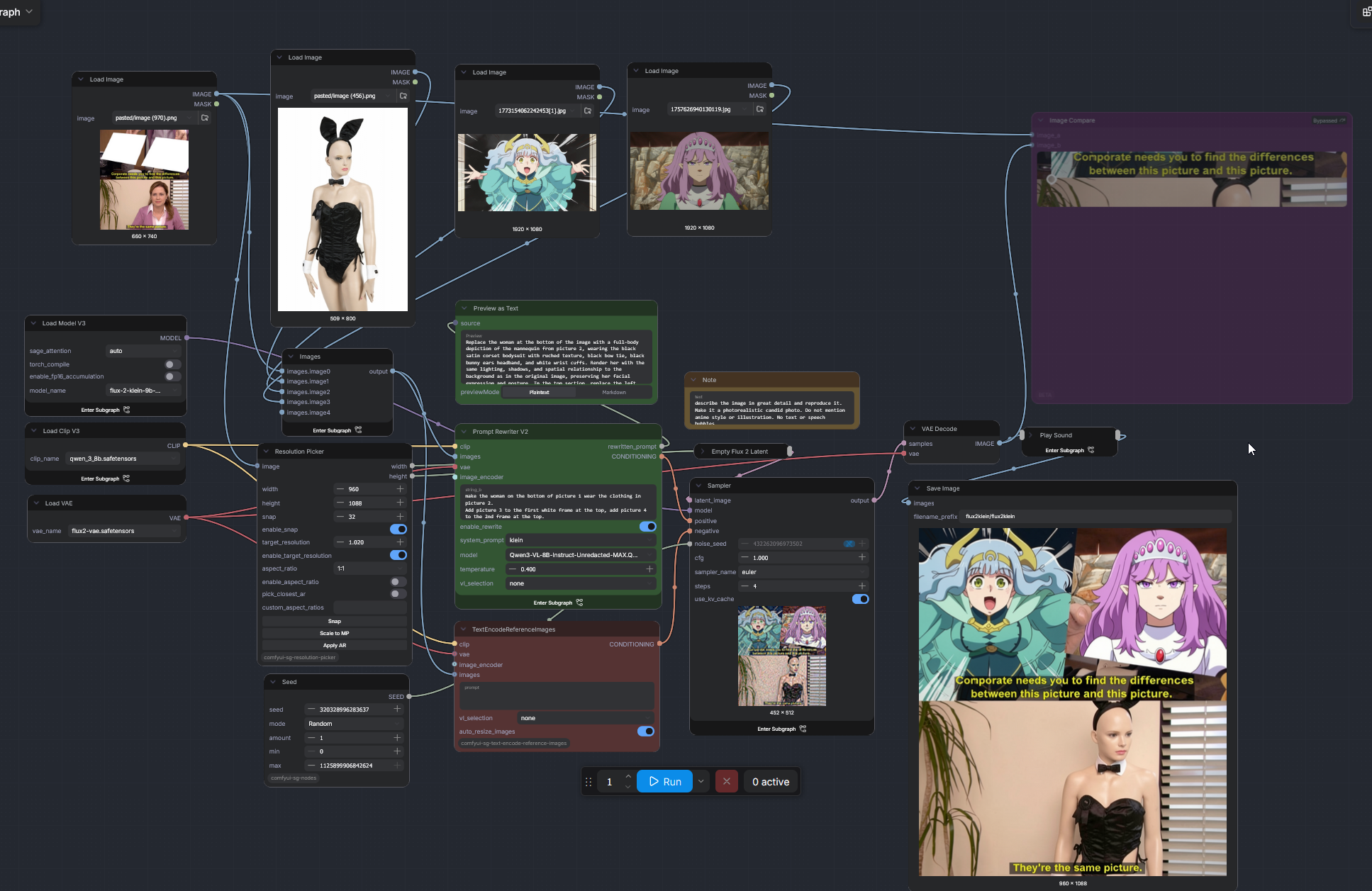Click the Scale to MP button
This screenshot has height=891, width=1372.
tap(334, 633)
